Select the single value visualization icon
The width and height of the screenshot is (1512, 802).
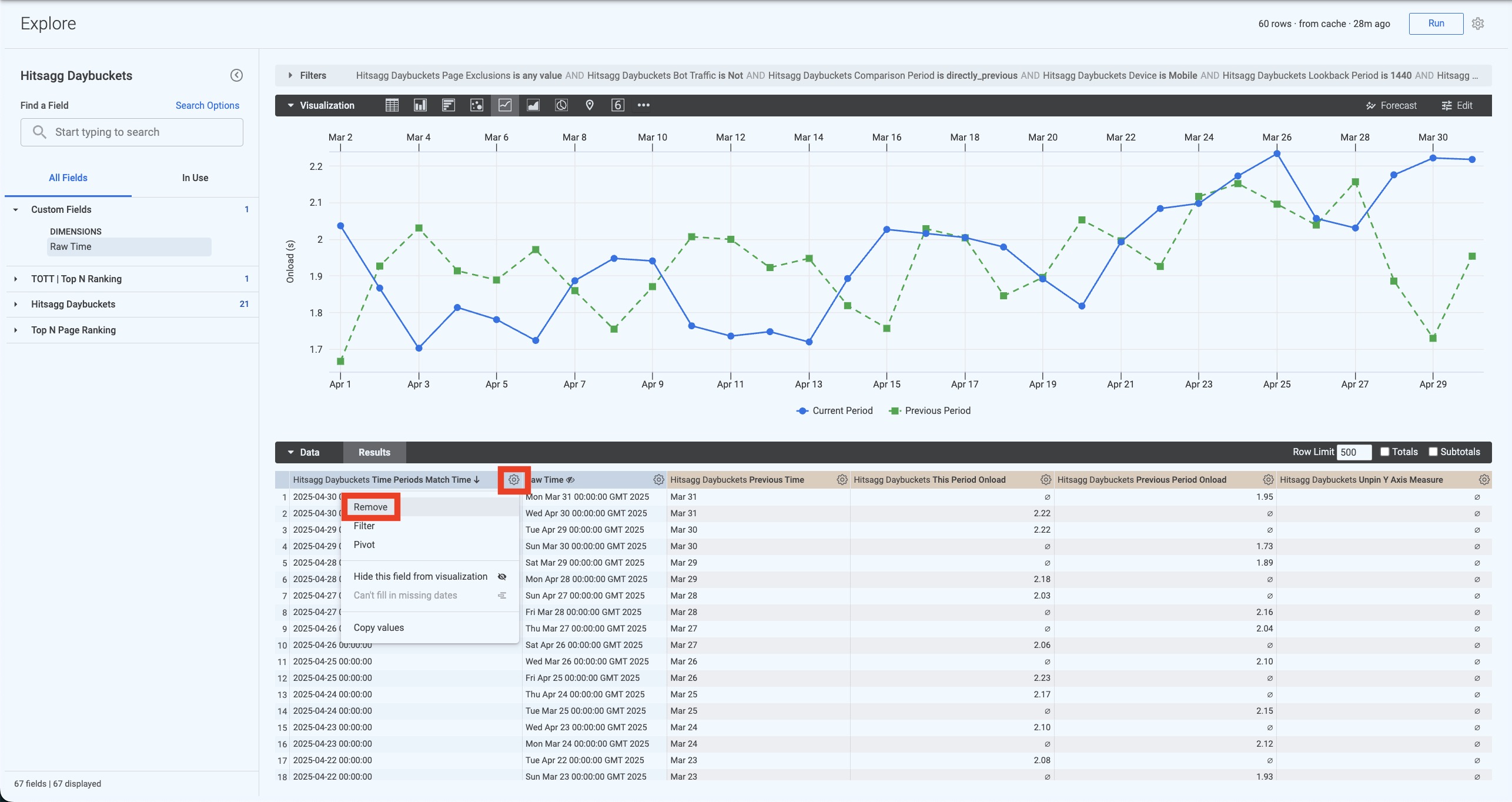(x=617, y=105)
